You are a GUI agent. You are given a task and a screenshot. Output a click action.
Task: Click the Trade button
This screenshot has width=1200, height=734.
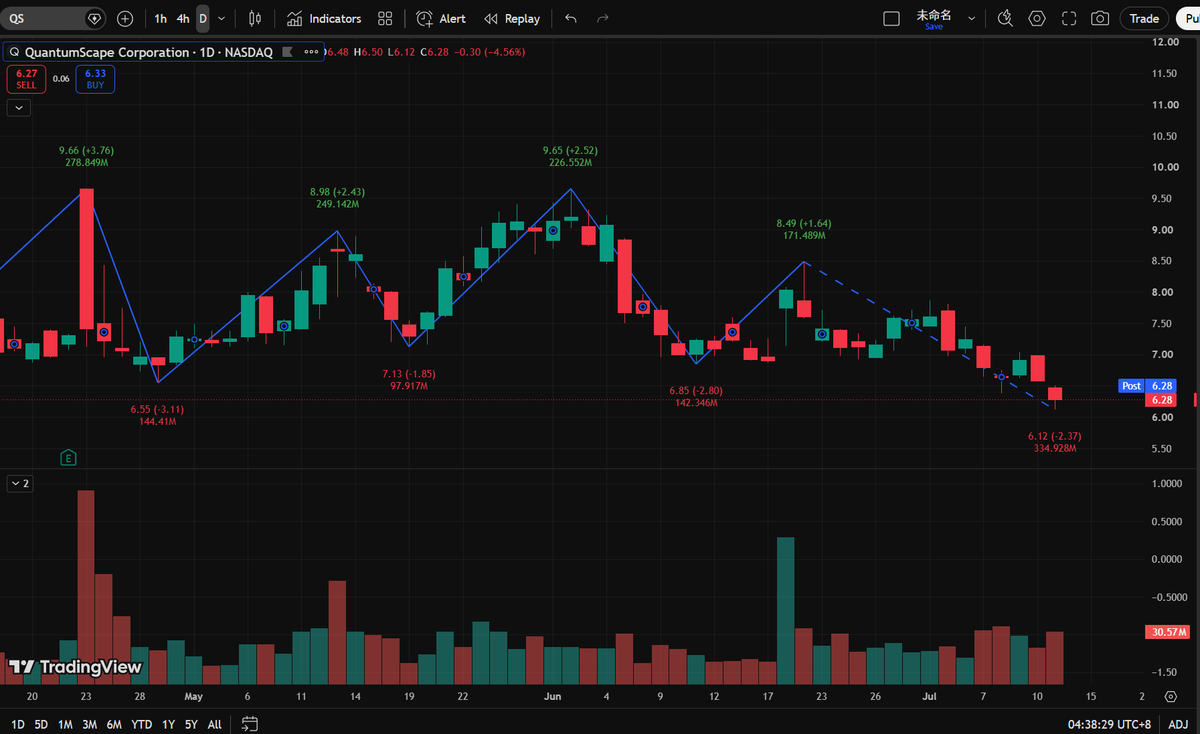coord(1144,19)
